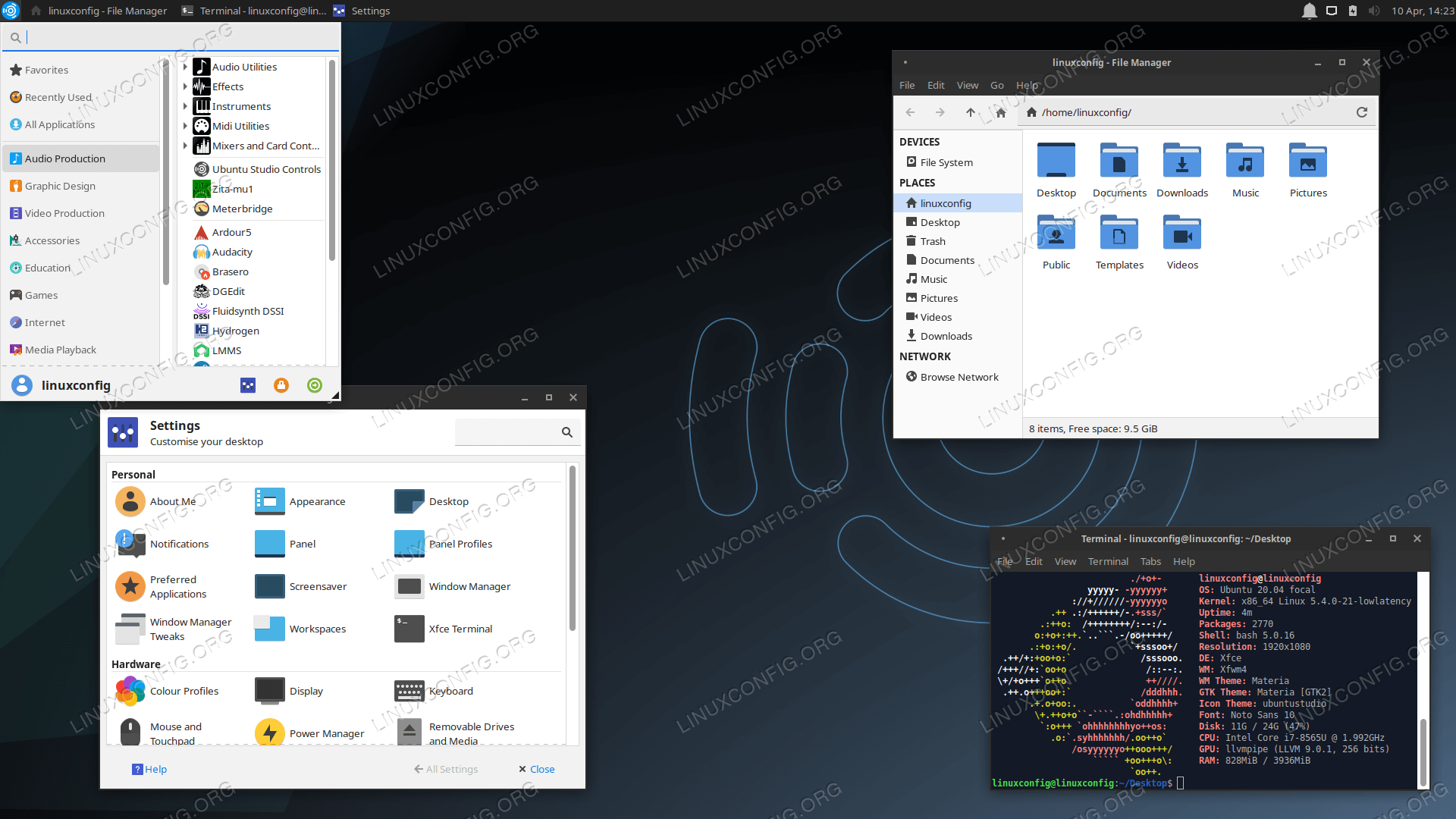
Task: Open the Whisker menu button in the panel
Action: point(11,11)
